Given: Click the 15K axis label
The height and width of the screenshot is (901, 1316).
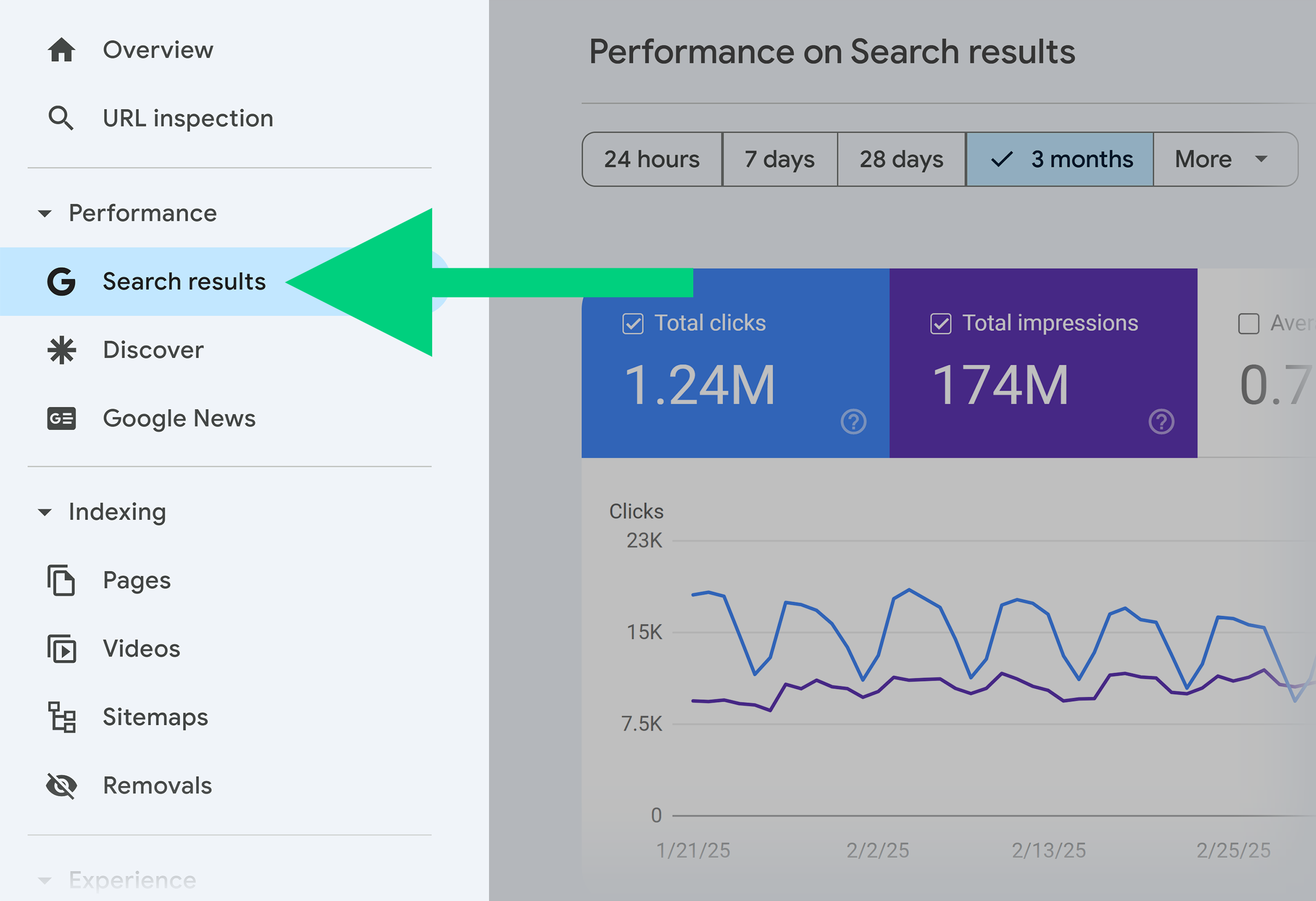Looking at the screenshot, I should [x=644, y=632].
